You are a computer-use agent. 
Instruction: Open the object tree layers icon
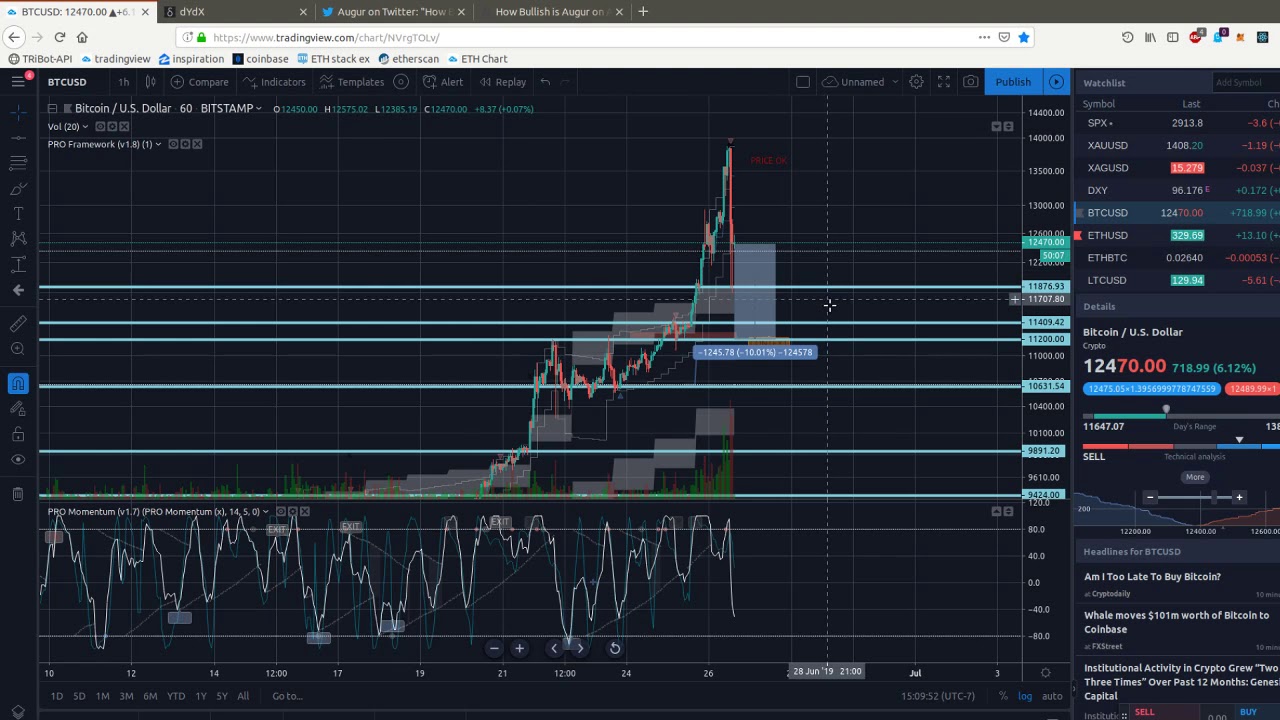click(18, 712)
